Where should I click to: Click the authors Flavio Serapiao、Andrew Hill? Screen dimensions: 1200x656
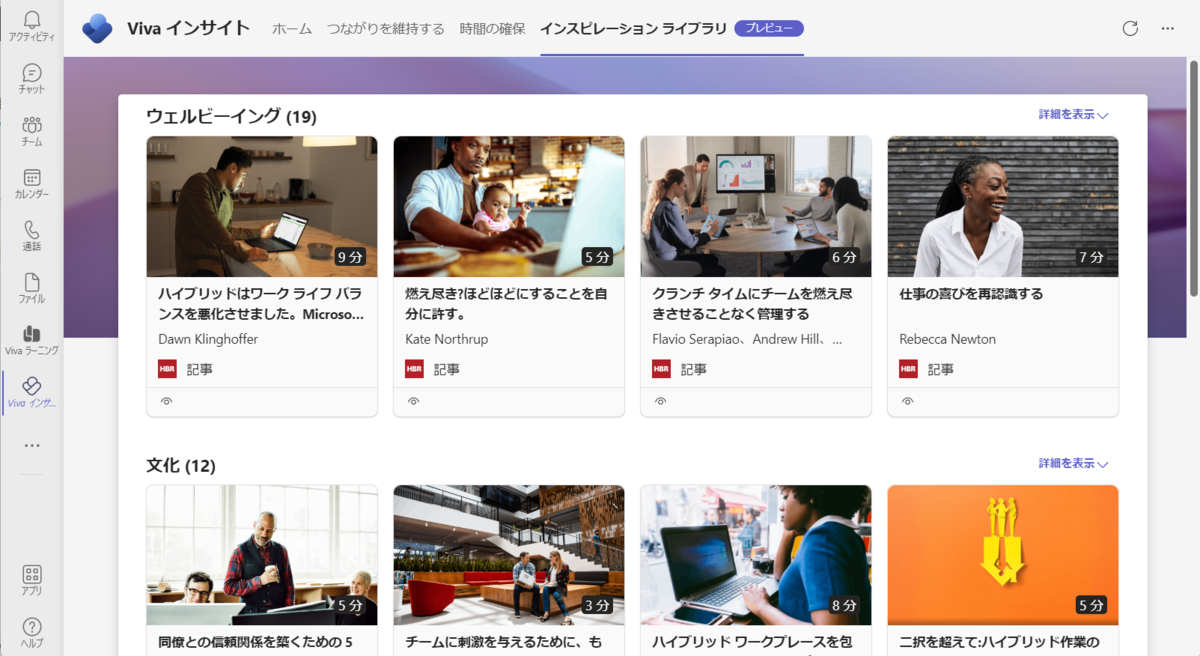pos(747,339)
